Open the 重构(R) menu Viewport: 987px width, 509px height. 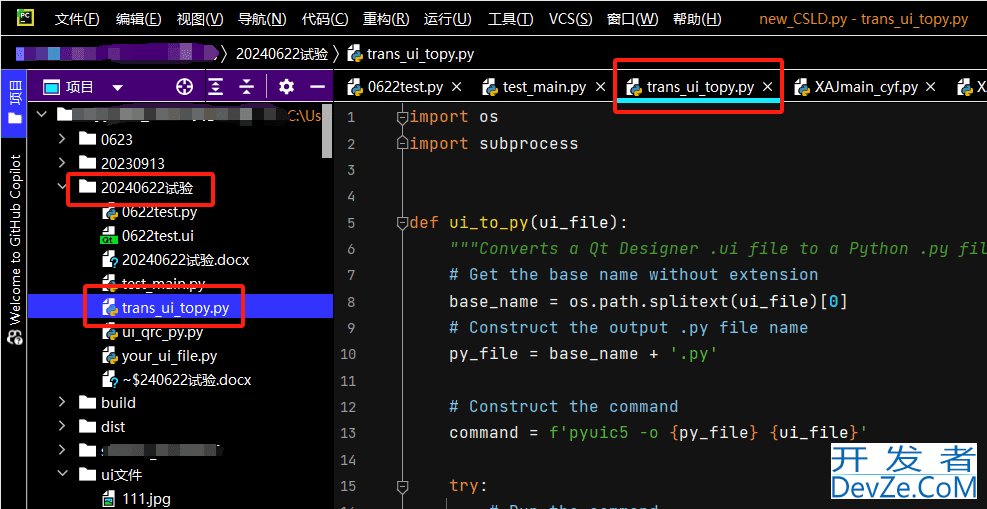[x=386, y=19]
